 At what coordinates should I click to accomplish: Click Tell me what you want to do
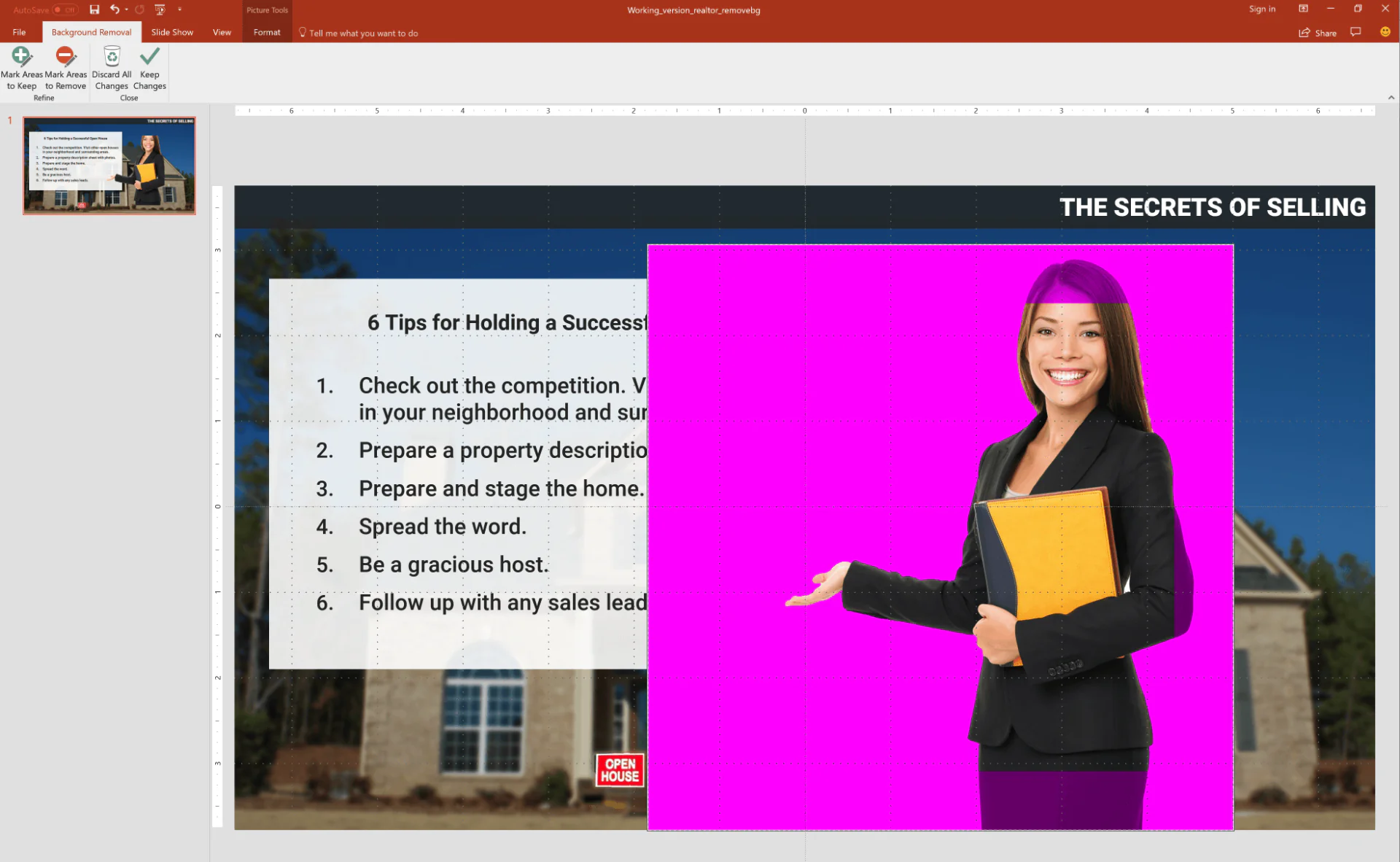(x=358, y=33)
